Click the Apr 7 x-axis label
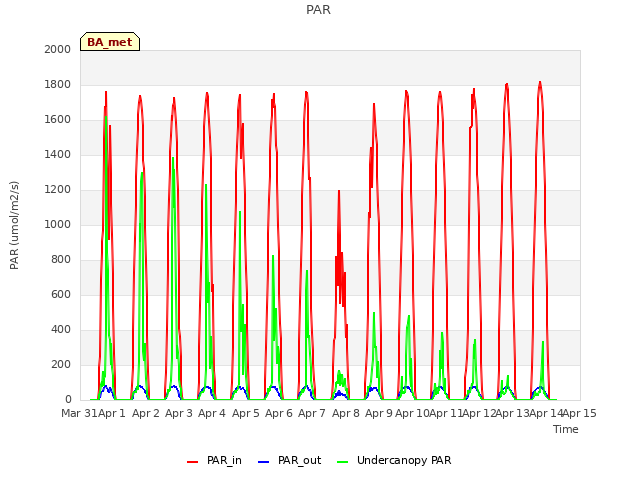Screen dimensions: 640x480 312,413
